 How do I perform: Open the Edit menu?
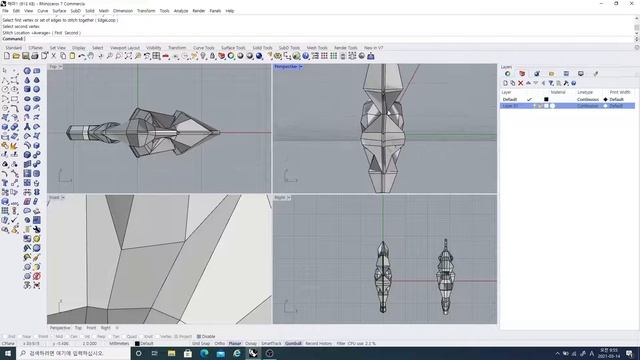tap(16, 11)
